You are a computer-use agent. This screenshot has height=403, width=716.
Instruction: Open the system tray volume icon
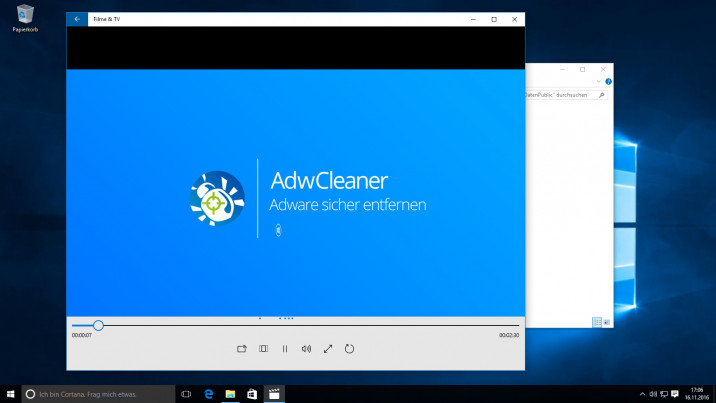pos(653,394)
